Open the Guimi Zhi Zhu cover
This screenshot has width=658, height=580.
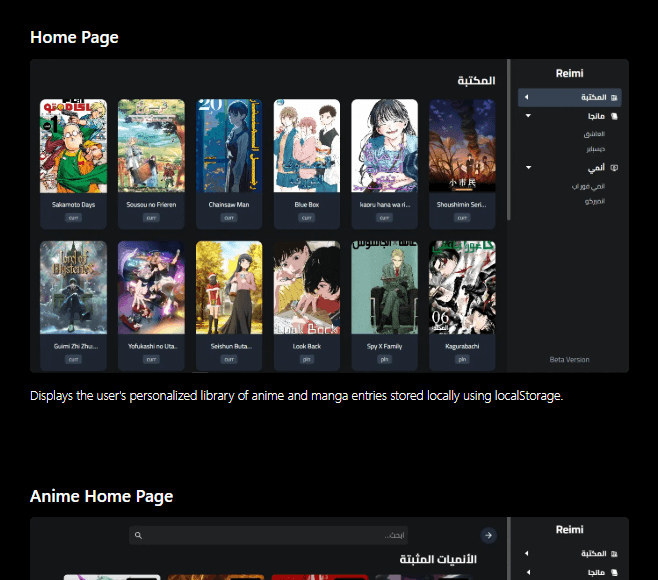(x=73, y=287)
